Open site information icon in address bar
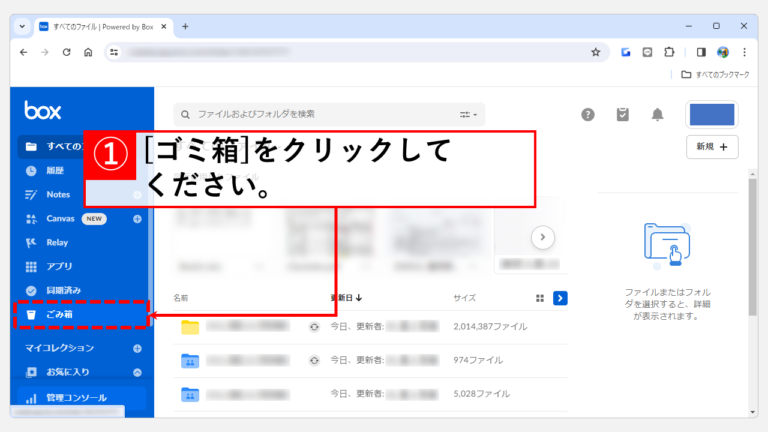Image resolution: width=768 pixels, height=432 pixels. 114,52
